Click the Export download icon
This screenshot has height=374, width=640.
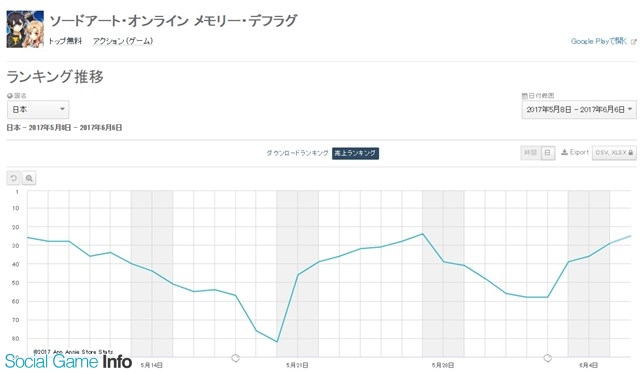click(x=564, y=152)
